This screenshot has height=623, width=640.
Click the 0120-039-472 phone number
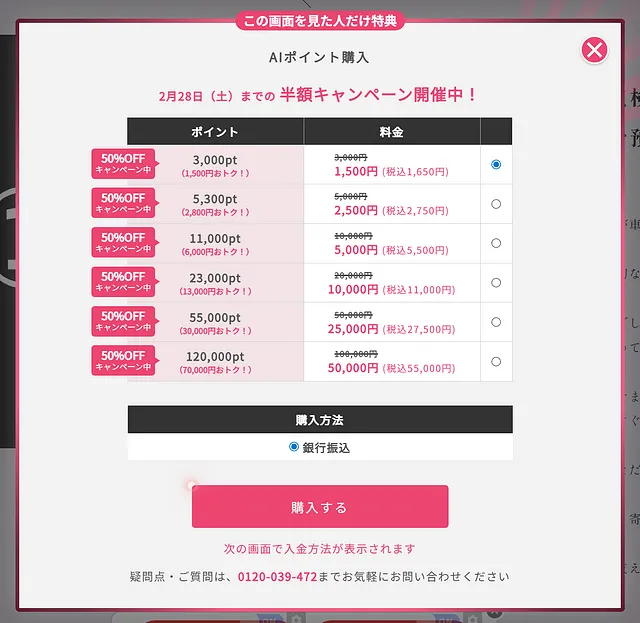click(277, 577)
